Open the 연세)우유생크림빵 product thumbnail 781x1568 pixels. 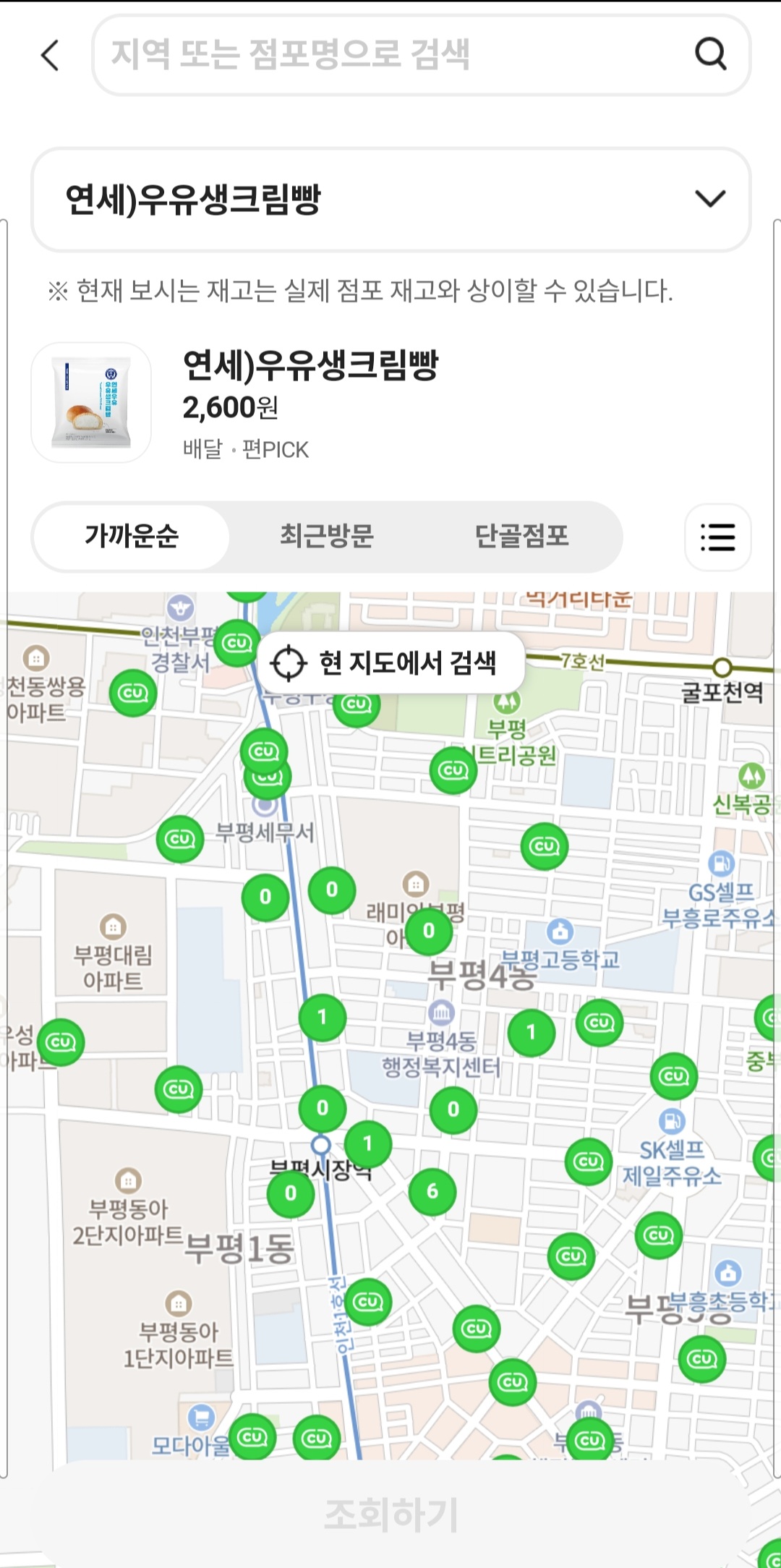click(91, 403)
